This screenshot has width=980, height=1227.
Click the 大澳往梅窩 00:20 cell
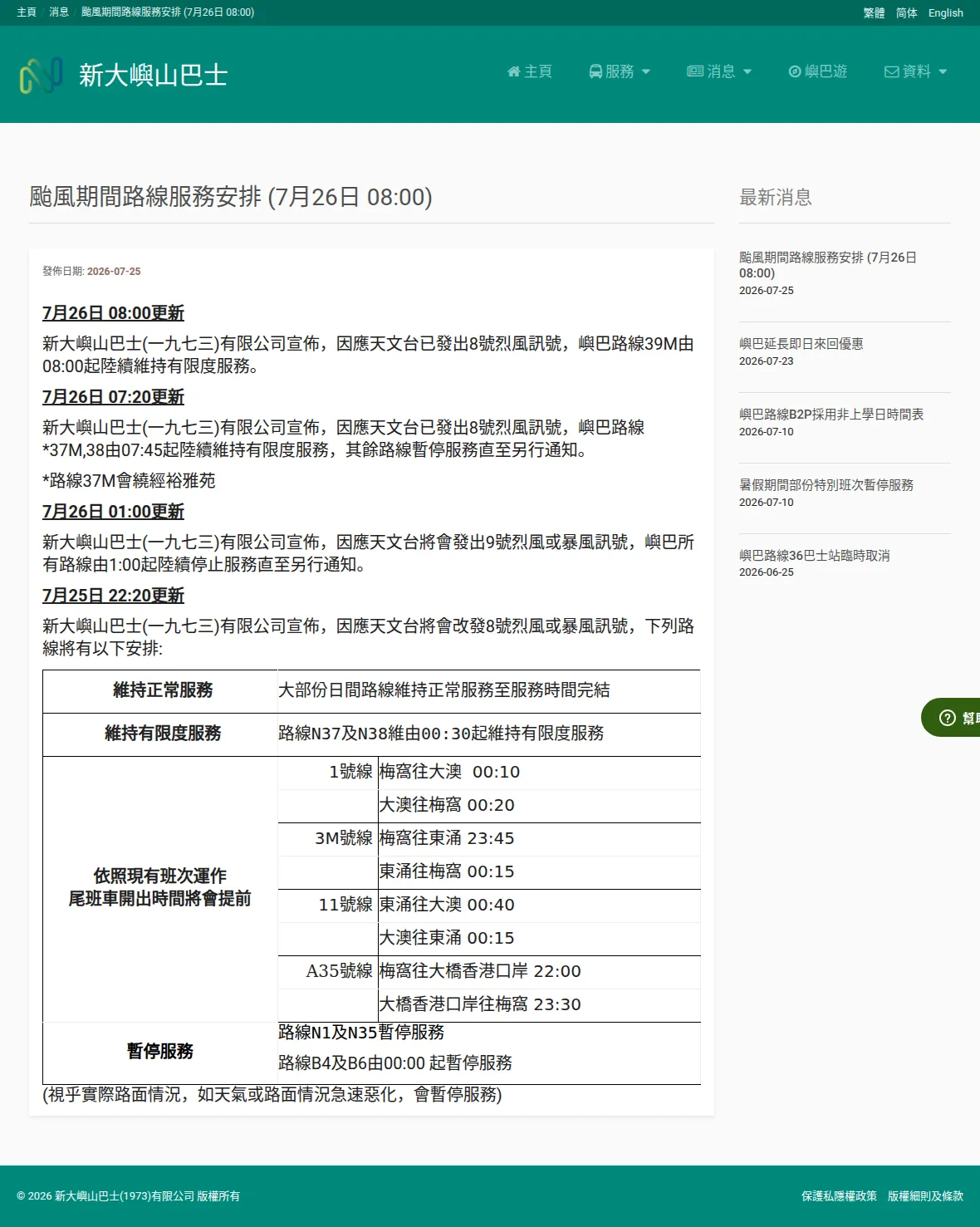pyautogui.click(x=539, y=806)
